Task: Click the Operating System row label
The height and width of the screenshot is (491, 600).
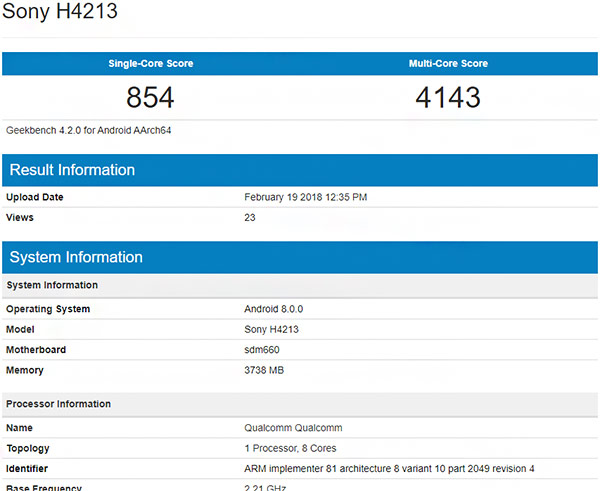Action: click(x=48, y=309)
